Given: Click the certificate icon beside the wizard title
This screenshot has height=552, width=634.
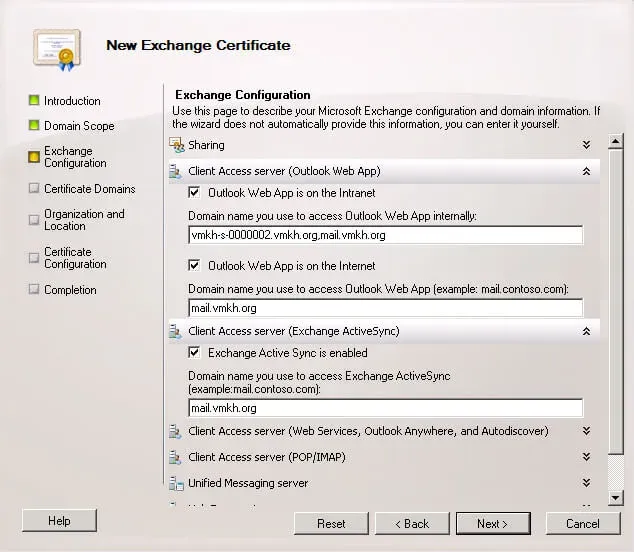Looking at the screenshot, I should [57, 50].
